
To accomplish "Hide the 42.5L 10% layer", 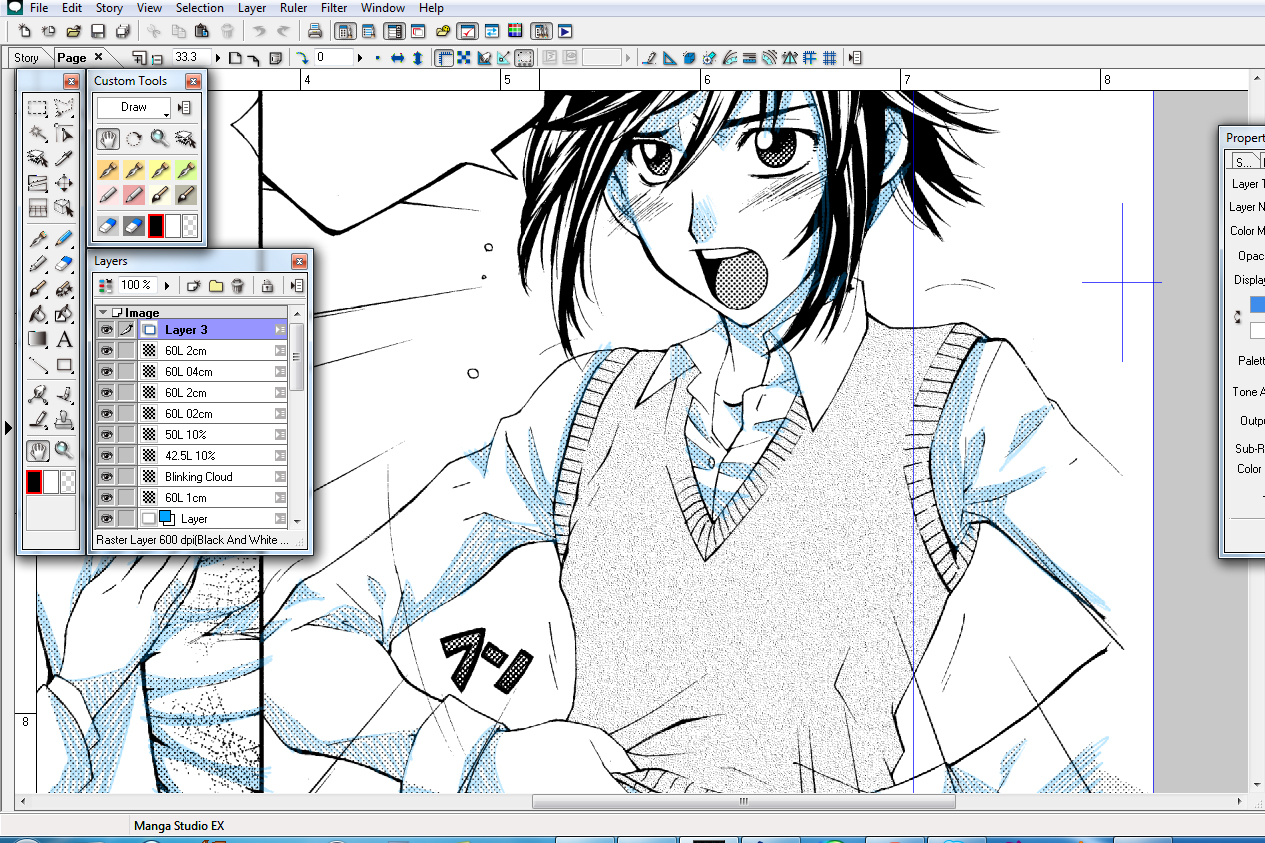I will pos(106,455).
